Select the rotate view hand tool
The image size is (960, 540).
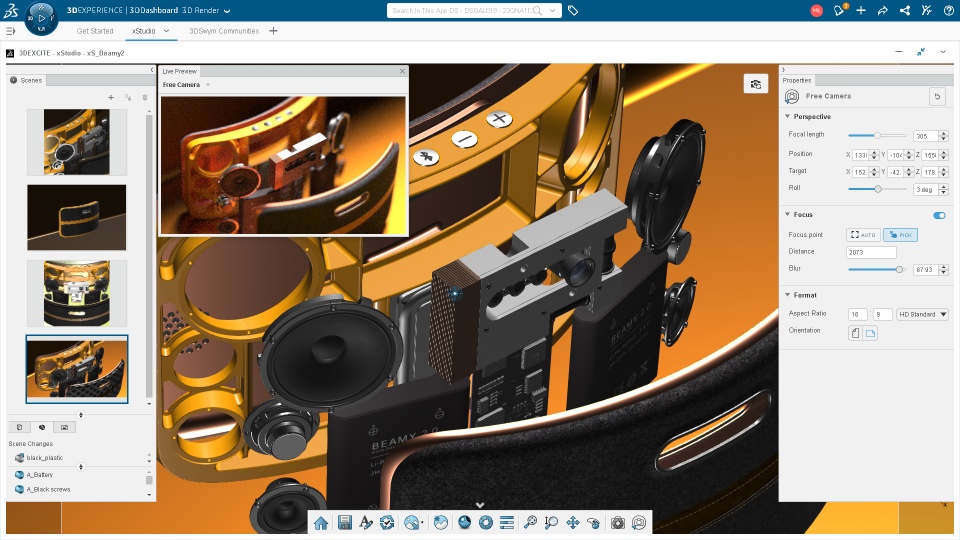click(x=593, y=522)
